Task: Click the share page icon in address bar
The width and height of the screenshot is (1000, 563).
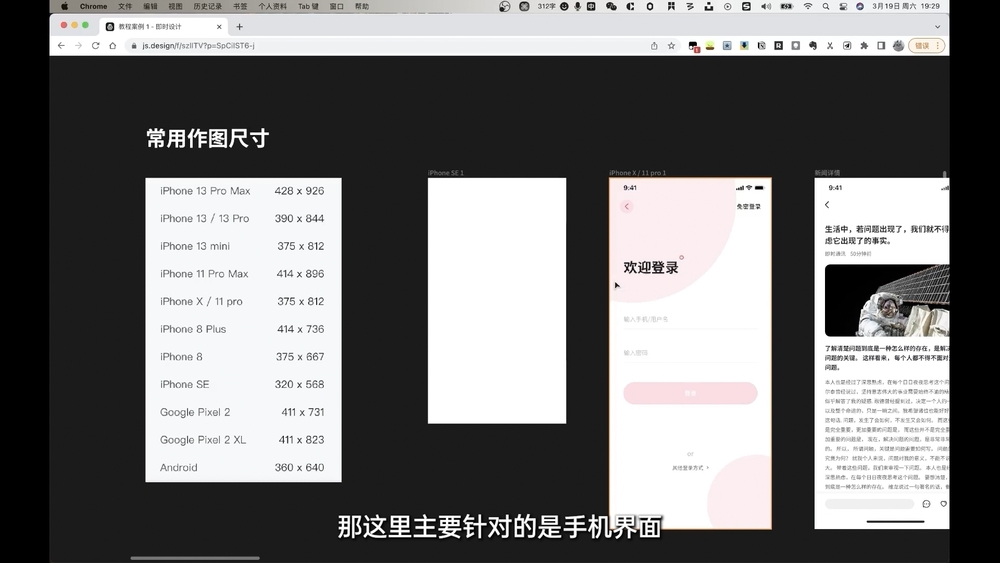Action: click(x=654, y=46)
